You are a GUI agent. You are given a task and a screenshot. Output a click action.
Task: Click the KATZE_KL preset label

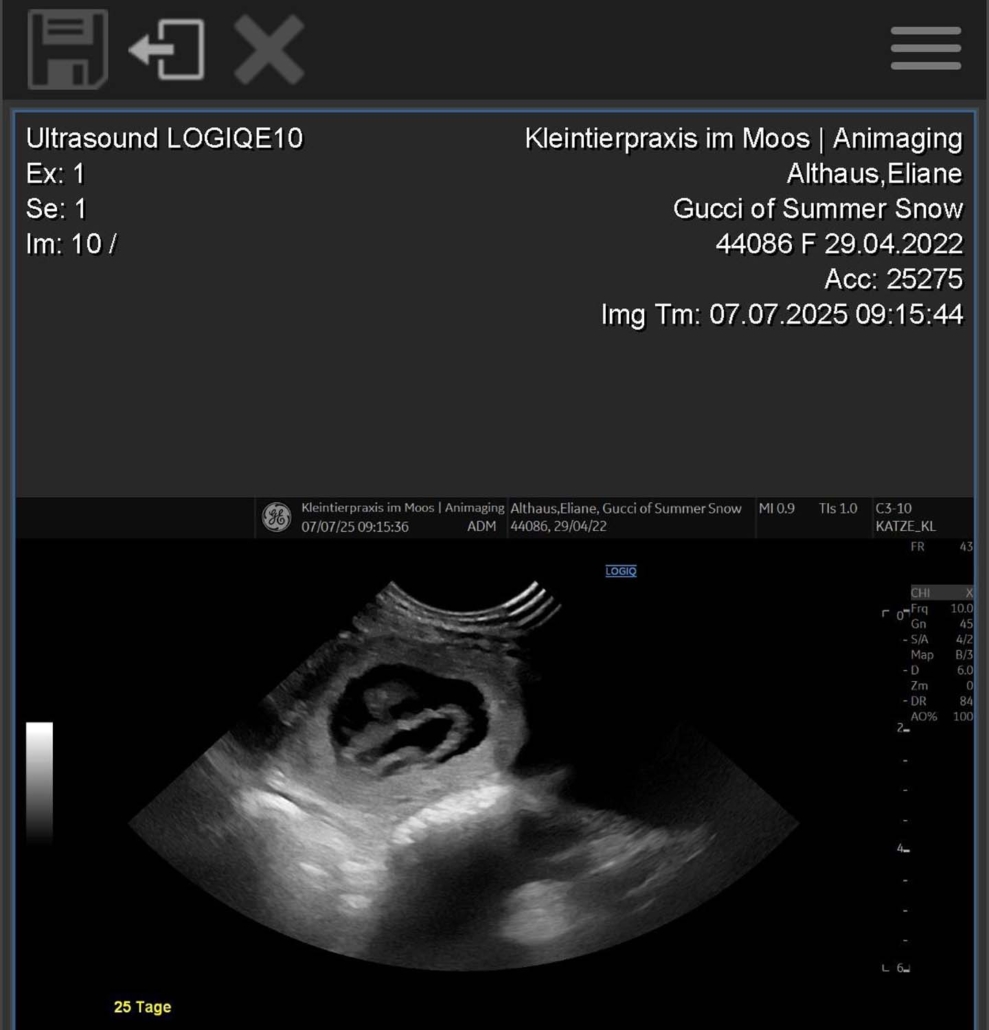pyautogui.click(x=904, y=527)
